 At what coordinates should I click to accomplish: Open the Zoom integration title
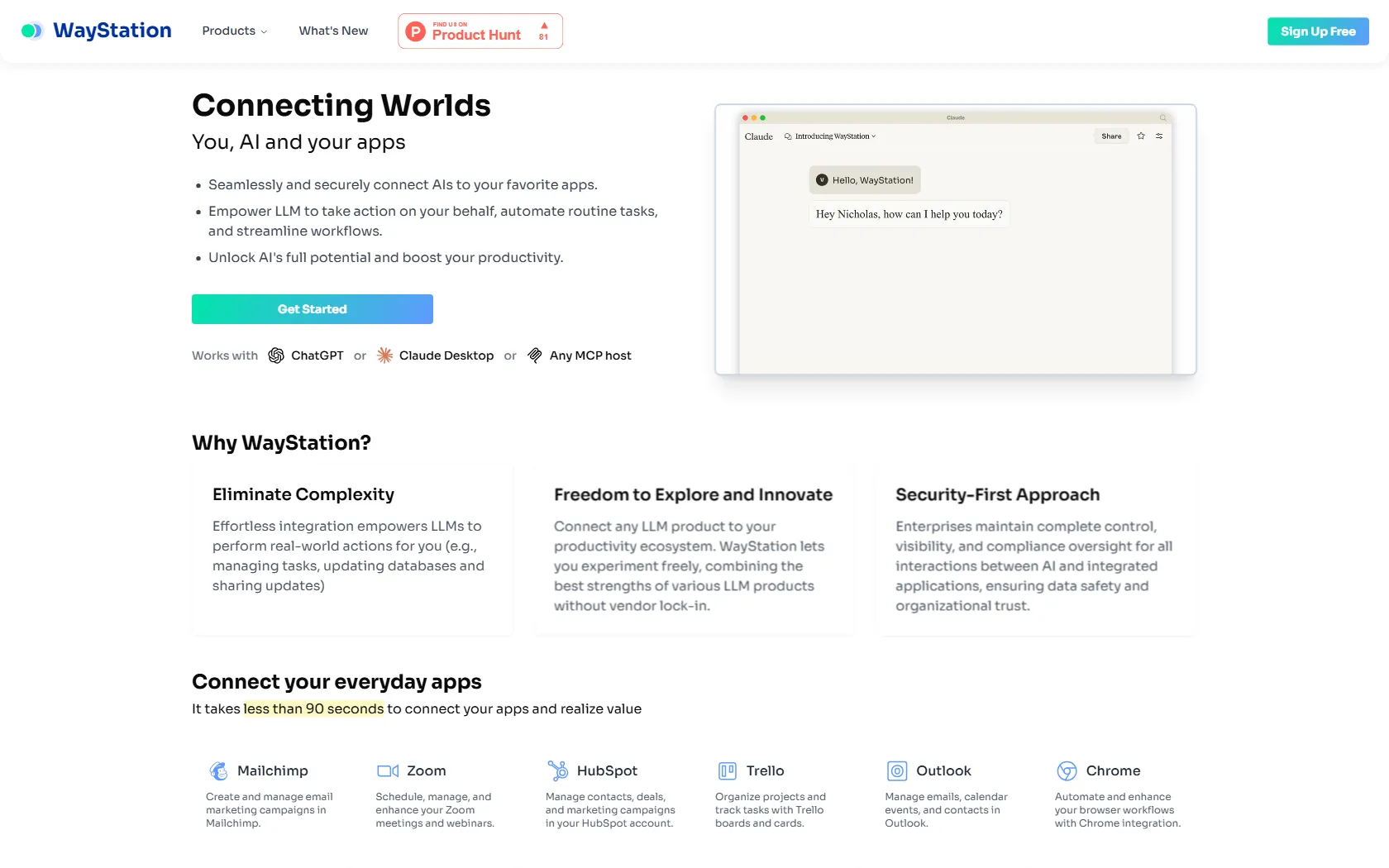(427, 770)
